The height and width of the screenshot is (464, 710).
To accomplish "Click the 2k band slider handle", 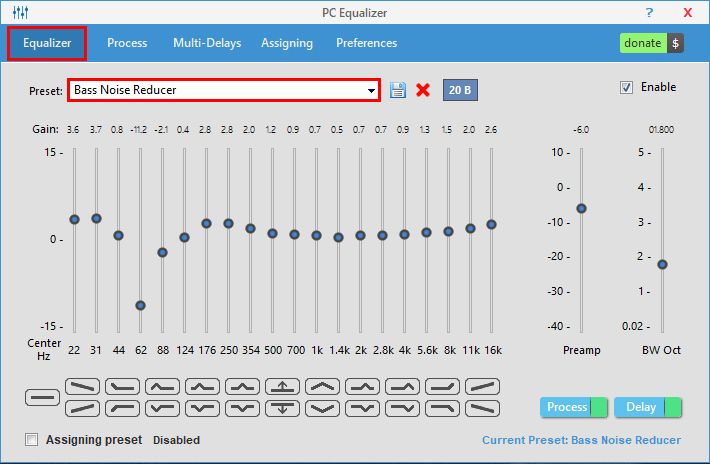I will pyautogui.click(x=360, y=235).
